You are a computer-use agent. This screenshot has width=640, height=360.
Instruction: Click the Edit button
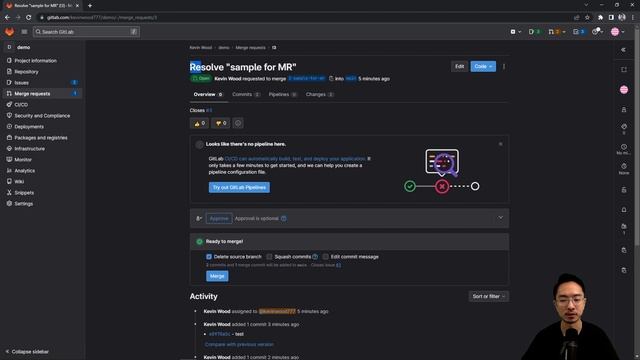click(459, 67)
